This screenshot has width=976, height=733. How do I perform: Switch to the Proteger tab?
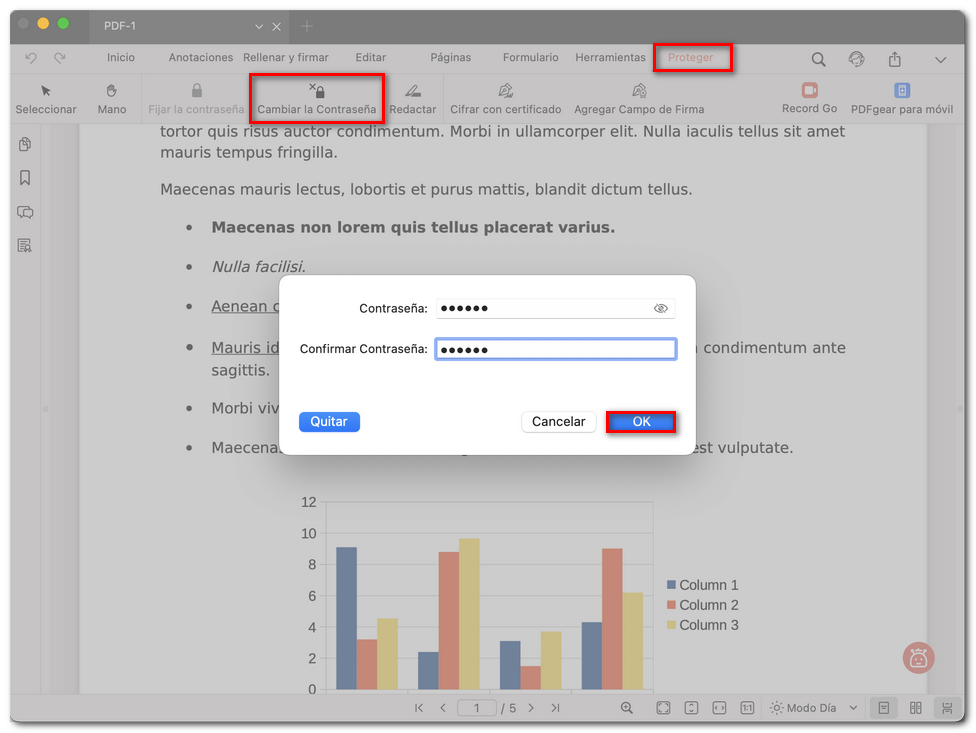[692, 58]
